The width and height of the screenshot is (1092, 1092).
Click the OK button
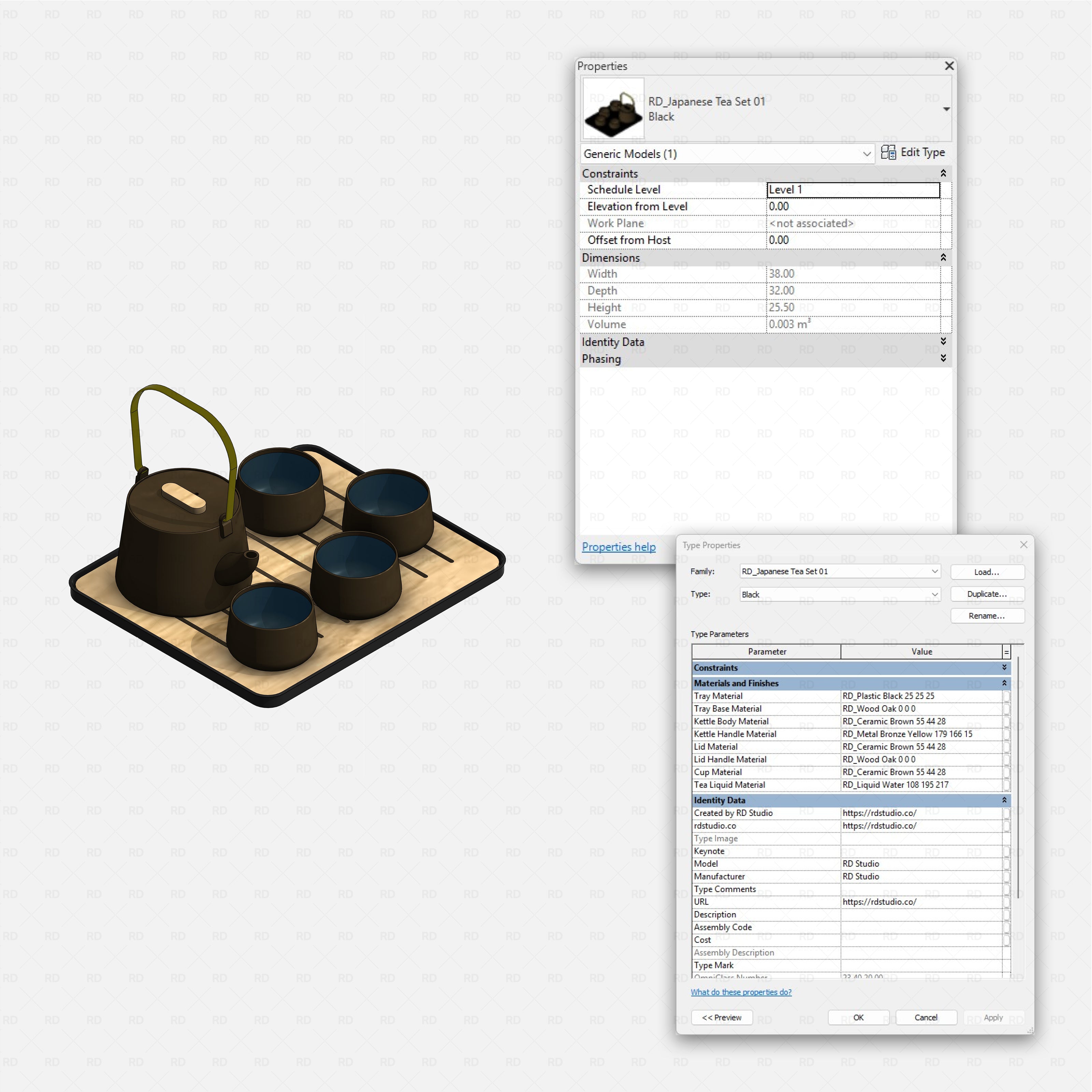coord(859,1018)
